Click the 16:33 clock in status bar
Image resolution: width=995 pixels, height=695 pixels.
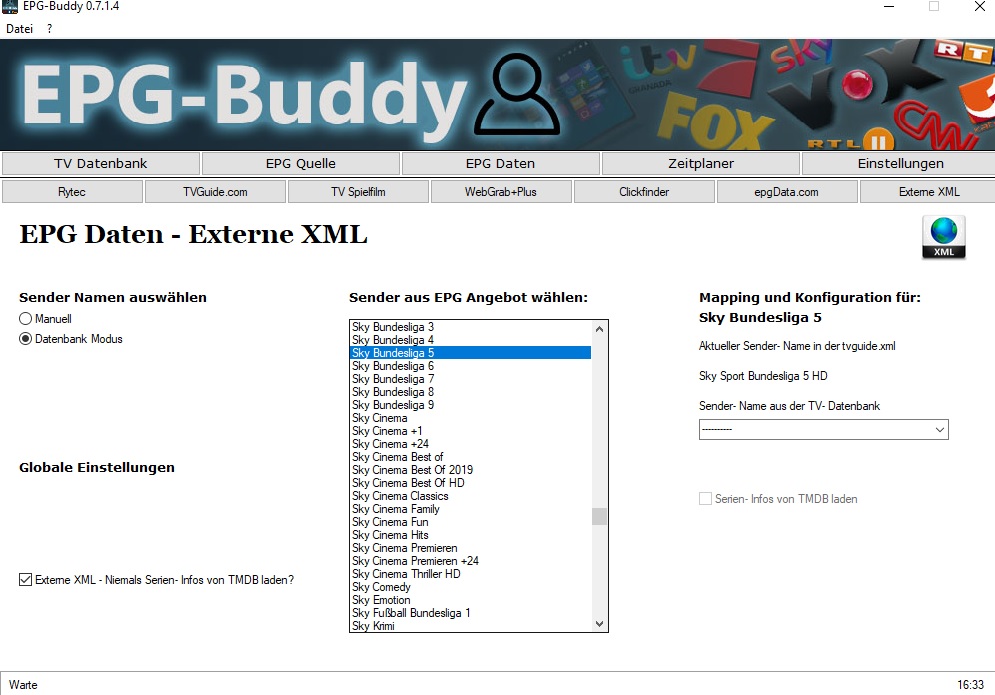[x=970, y=685]
